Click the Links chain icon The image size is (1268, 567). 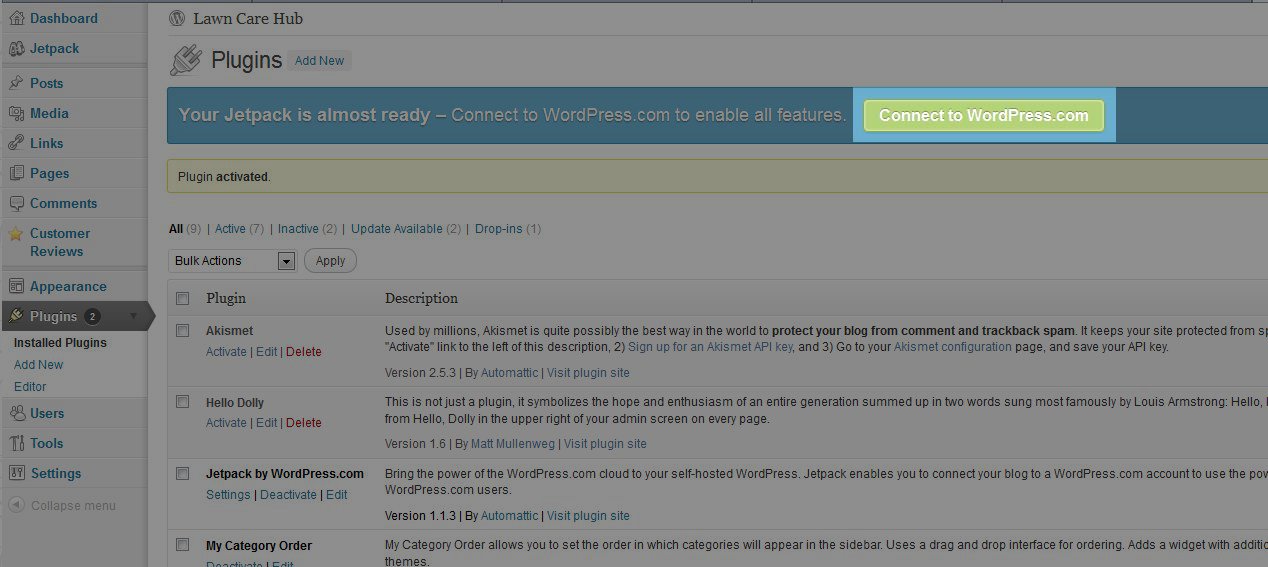point(16,143)
